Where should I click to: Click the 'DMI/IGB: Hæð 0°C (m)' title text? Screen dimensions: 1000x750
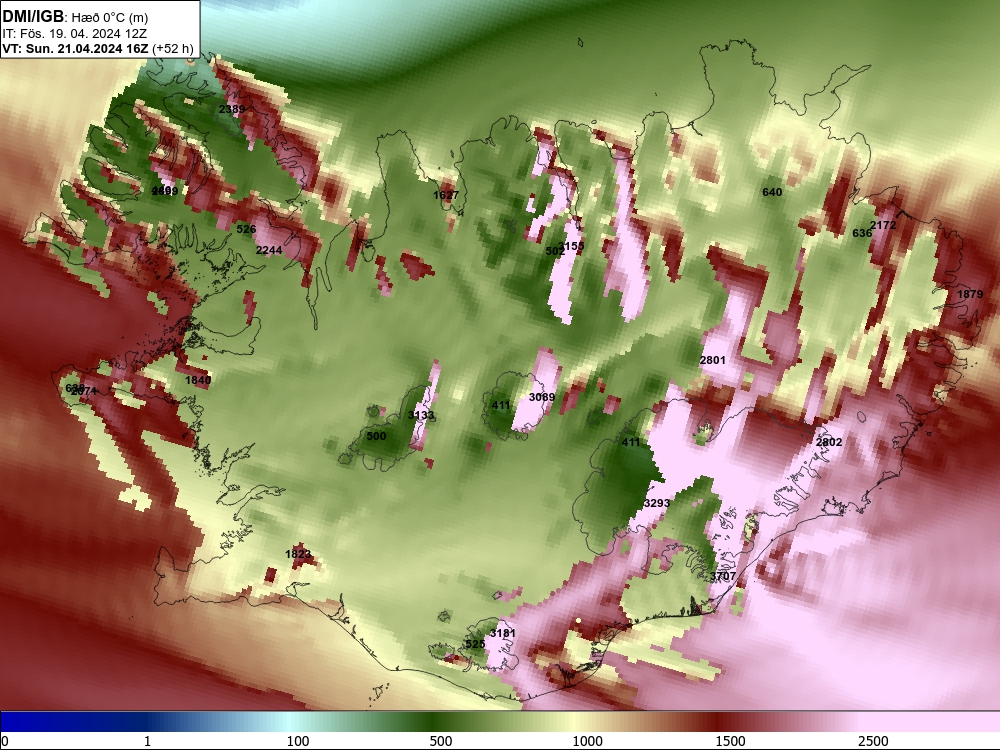pyautogui.click(x=75, y=17)
